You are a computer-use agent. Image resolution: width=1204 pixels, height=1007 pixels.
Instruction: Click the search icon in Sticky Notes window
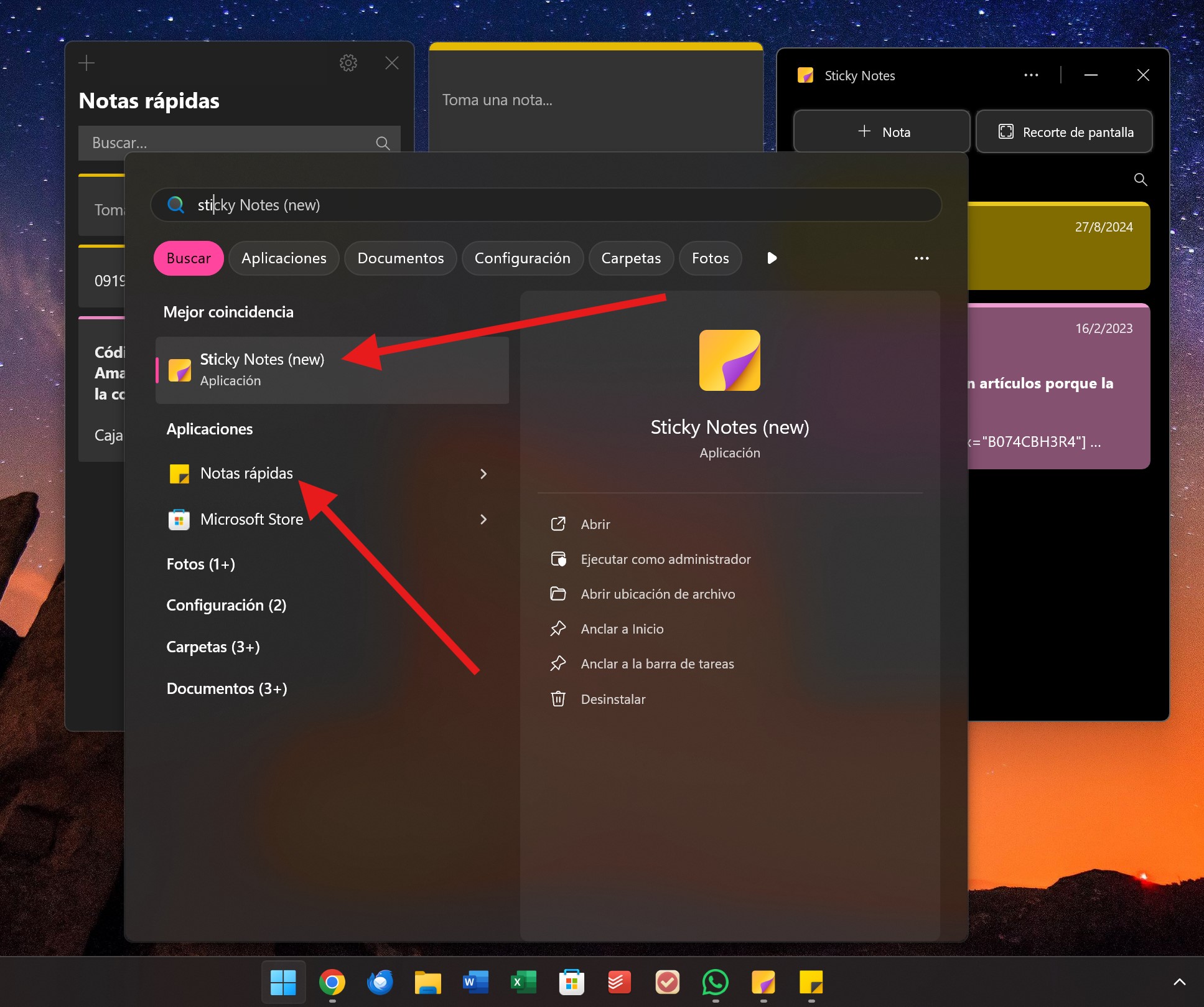click(1141, 179)
